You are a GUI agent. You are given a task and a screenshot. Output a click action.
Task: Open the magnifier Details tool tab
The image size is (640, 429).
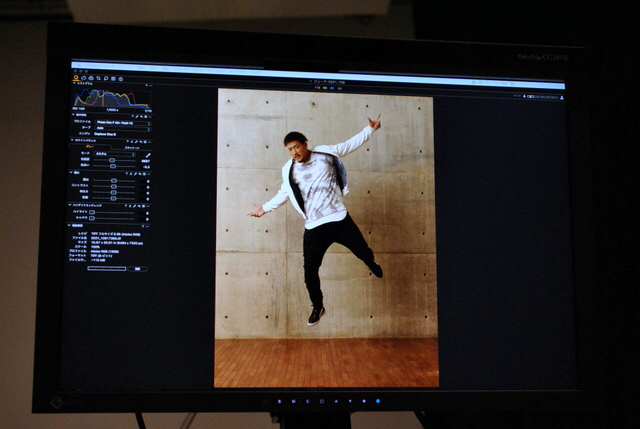point(106,78)
